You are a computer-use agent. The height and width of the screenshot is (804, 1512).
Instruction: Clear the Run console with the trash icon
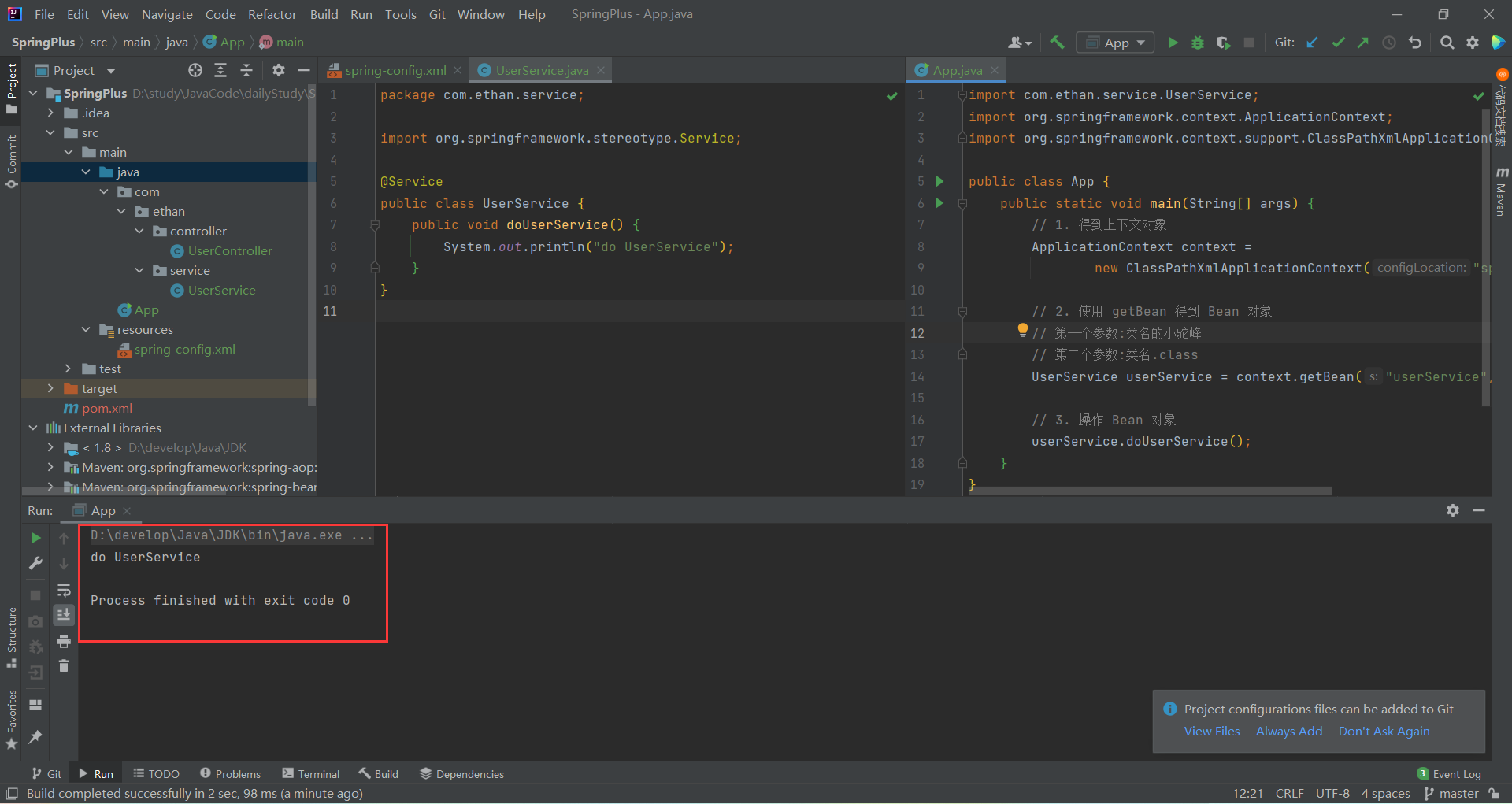[x=64, y=666]
